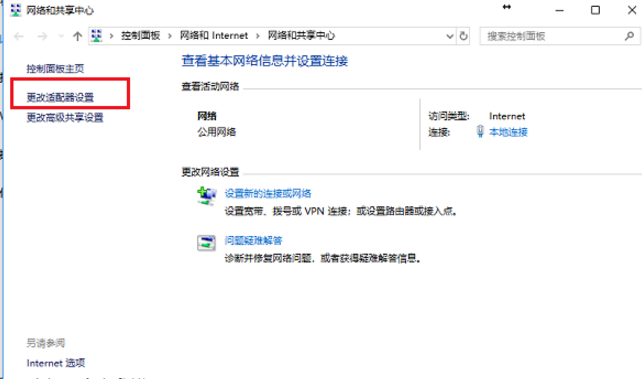Viewport: 643px width, 379px height.
Task: Select 控制面板 breadcrumb in address bar
Action: click(x=140, y=36)
